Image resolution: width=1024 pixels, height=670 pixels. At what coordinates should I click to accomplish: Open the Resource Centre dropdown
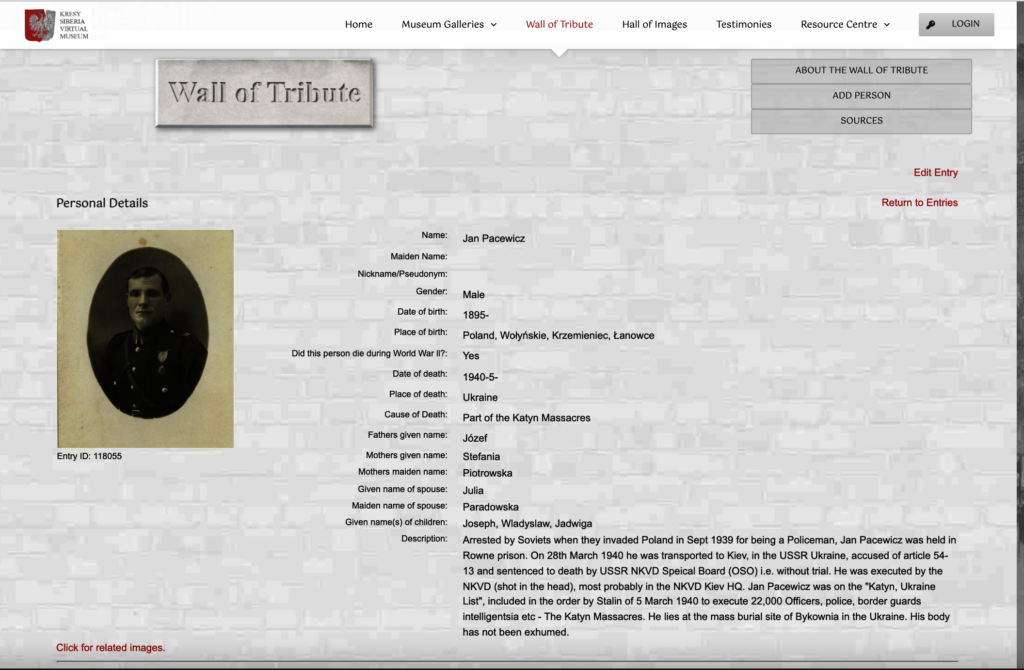tap(844, 25)
